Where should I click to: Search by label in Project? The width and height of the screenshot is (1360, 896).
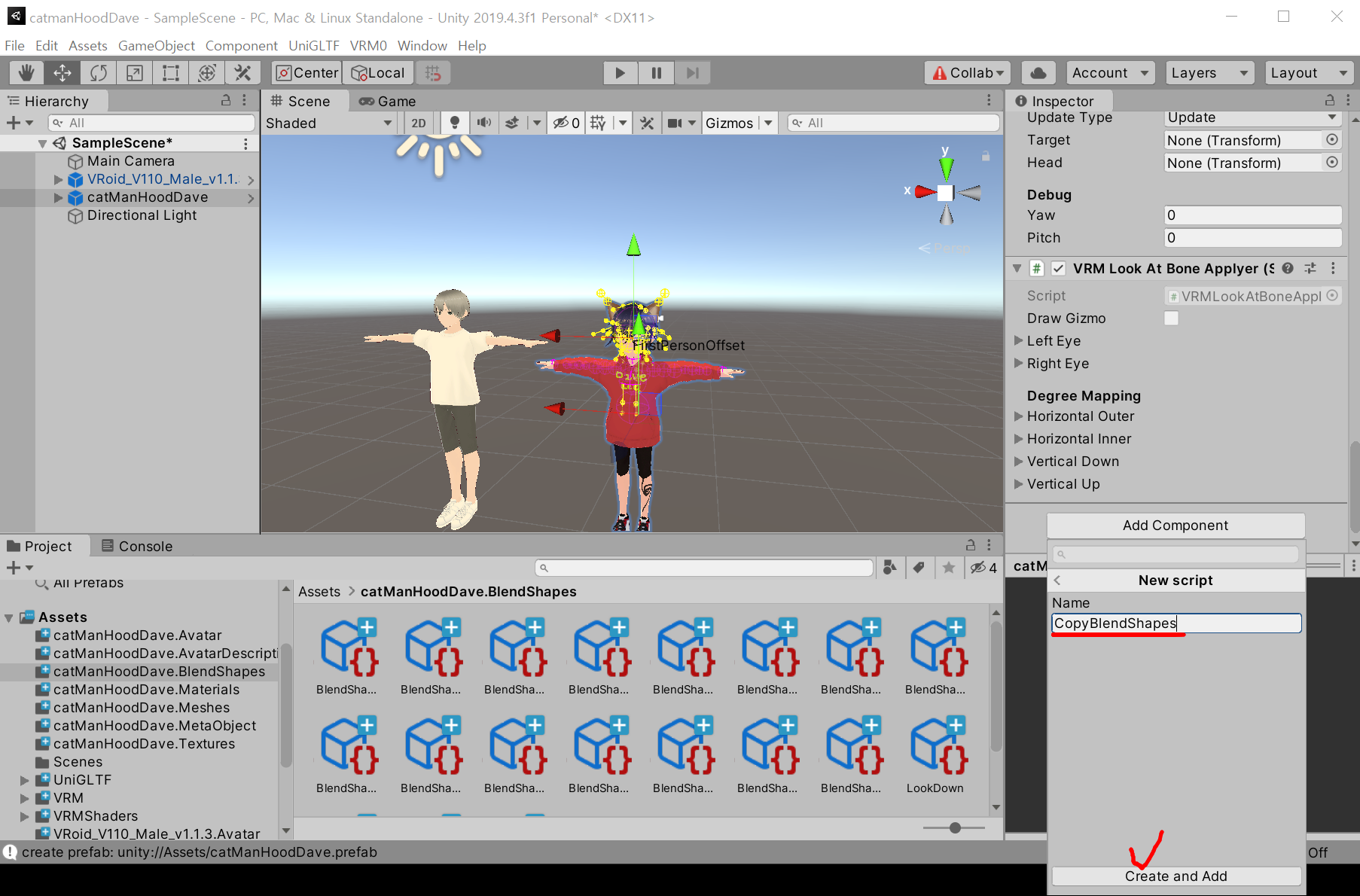pyautogui.click(x=919, y=568)
